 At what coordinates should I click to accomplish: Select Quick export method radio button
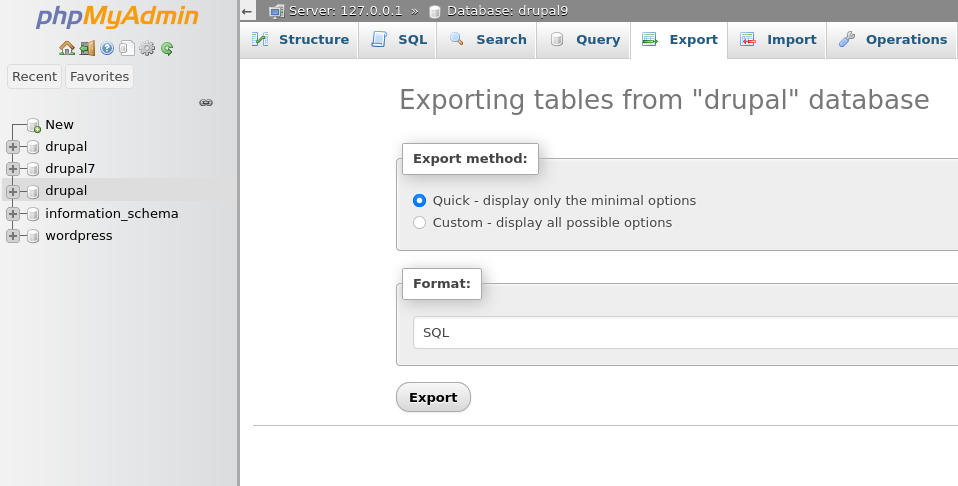(x=419, y=201)
